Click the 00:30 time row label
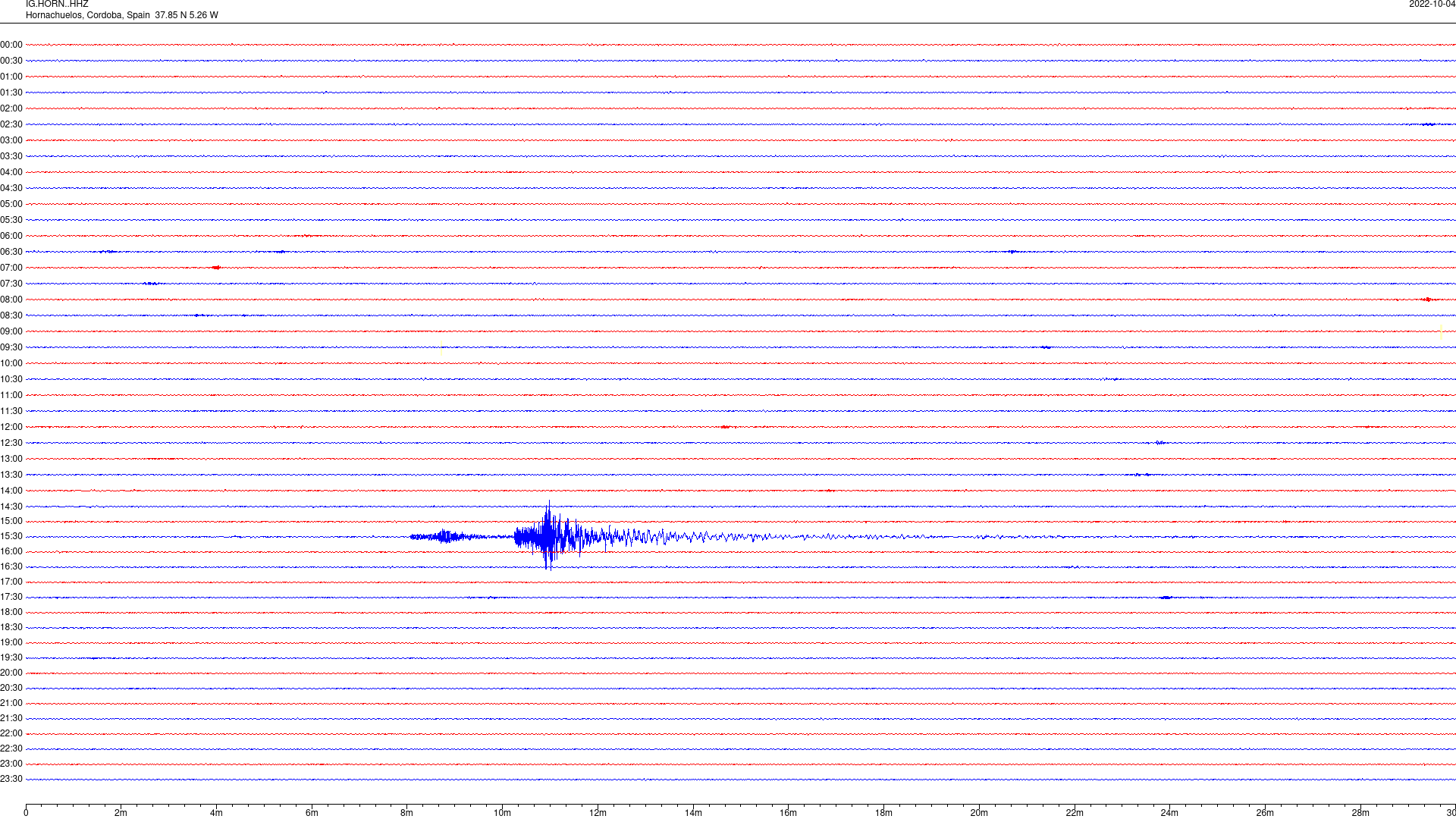This screenshot has height=819, width=1456. 11,61
